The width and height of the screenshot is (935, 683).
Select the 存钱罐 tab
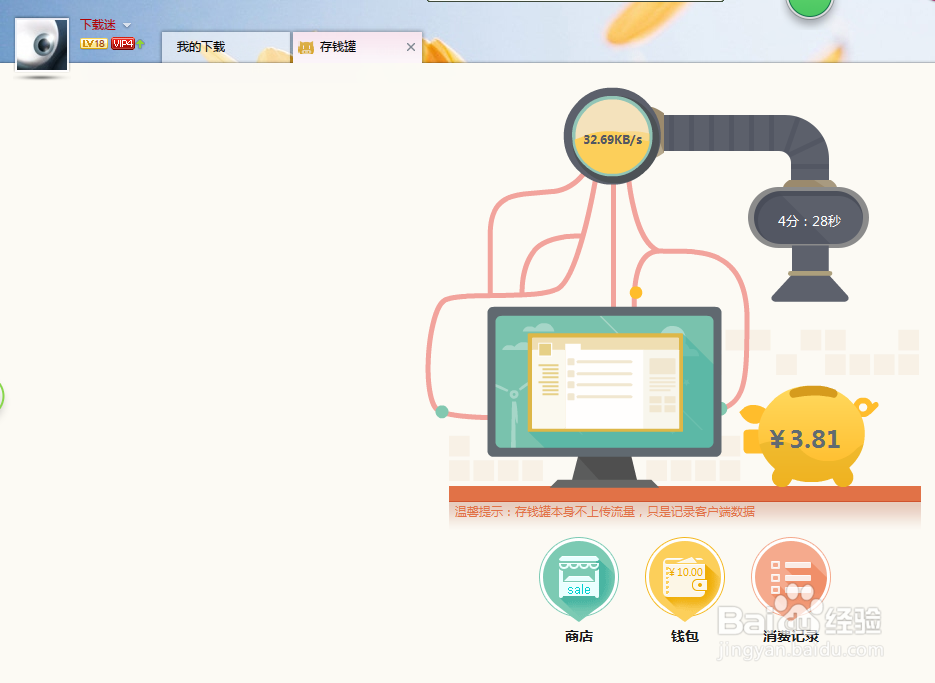pos(357,47)
